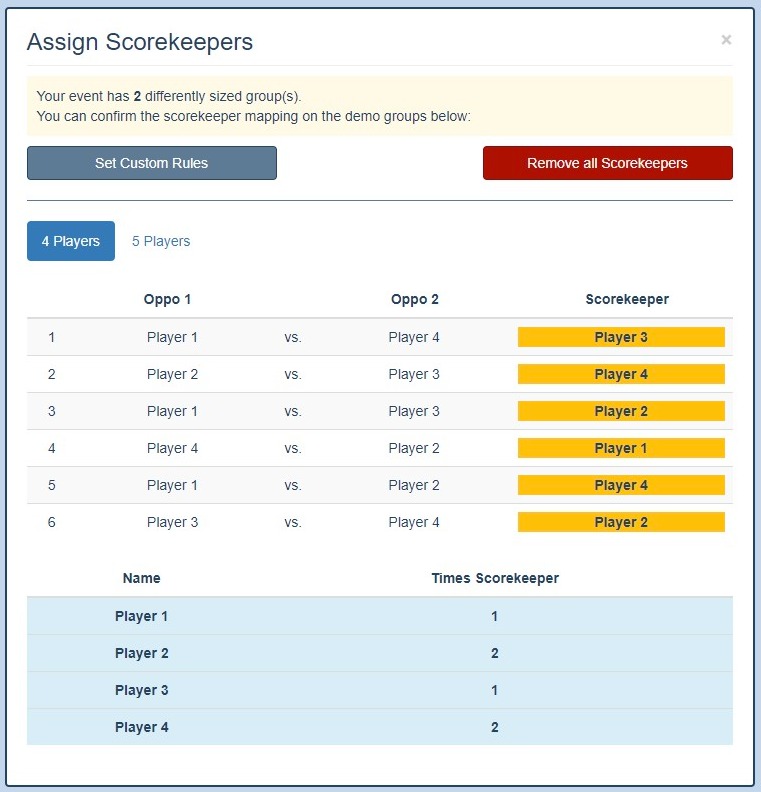Screen dimensions: 761x792
Task: Click the Assign Scorekeepers title
Action: coord(140,42)
